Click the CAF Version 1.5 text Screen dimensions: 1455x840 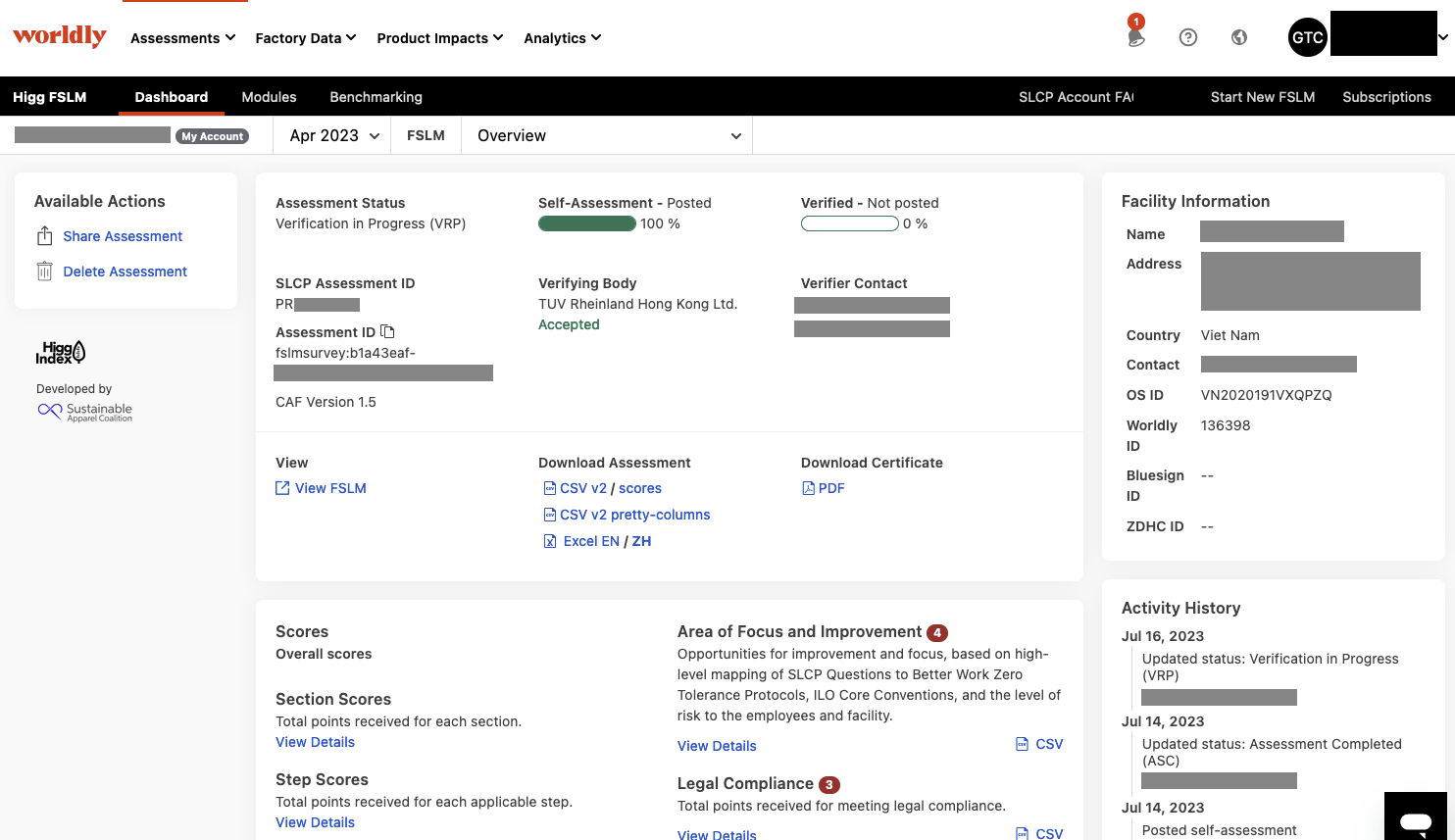(x=326, y=402)
